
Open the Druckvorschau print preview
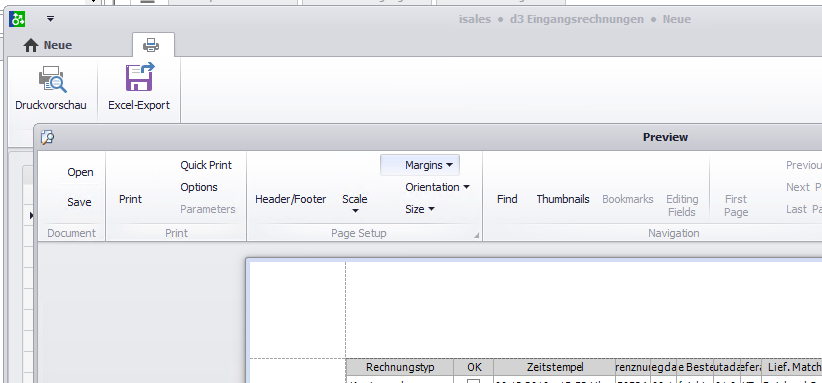coord(51,87)
